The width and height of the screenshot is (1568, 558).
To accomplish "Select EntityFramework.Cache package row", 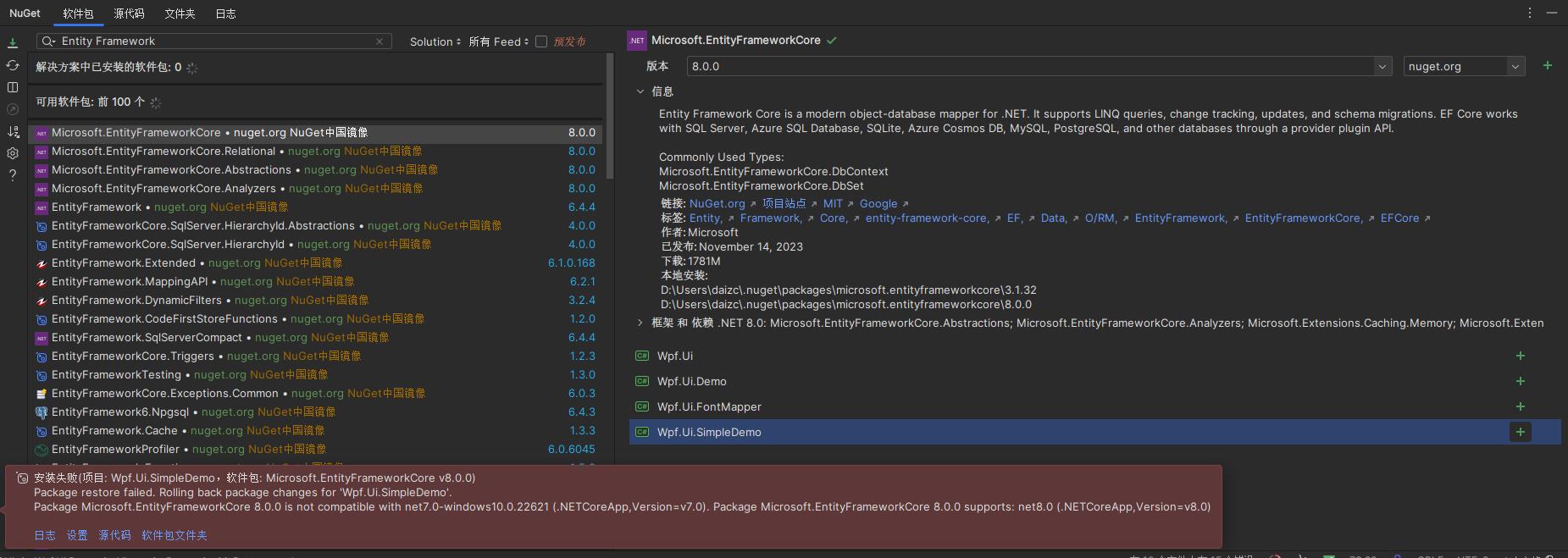I will point(317,431).
